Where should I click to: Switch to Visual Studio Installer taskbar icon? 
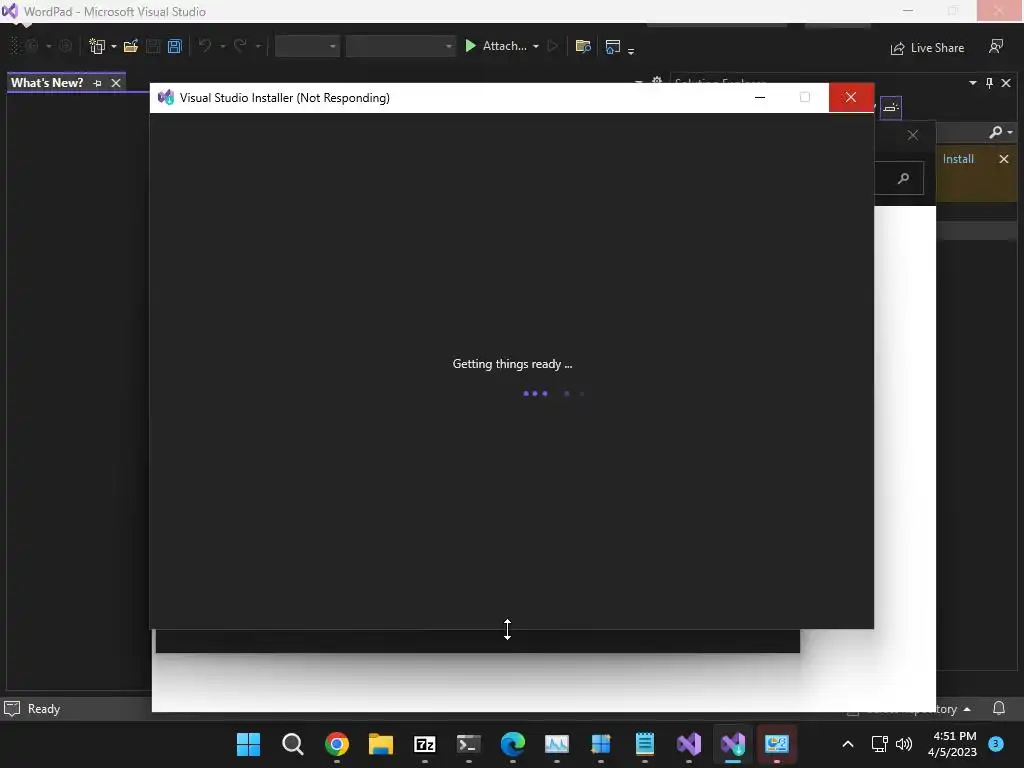733,744
